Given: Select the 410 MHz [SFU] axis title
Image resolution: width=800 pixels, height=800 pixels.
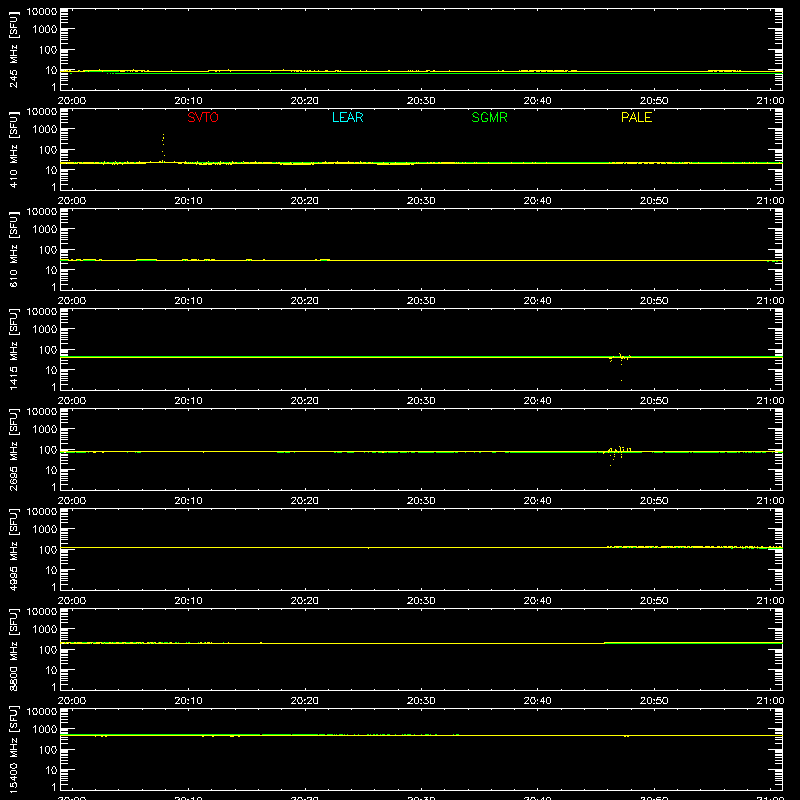Looking at the screenshot, I should pos(13,149).
